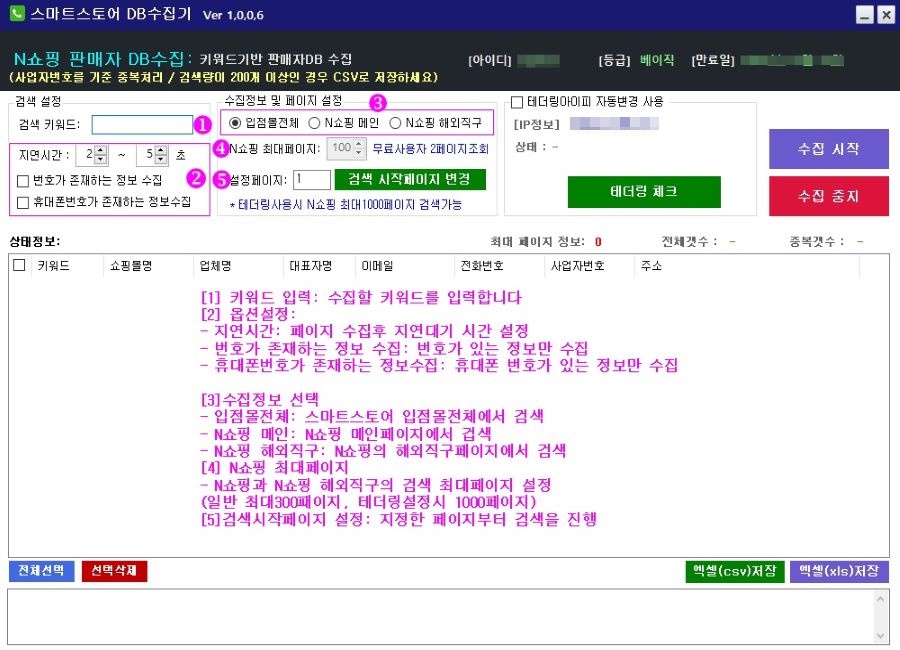Click inside the bottom log text area
Screen dimensions: 900x650
[x=441, y=617]
